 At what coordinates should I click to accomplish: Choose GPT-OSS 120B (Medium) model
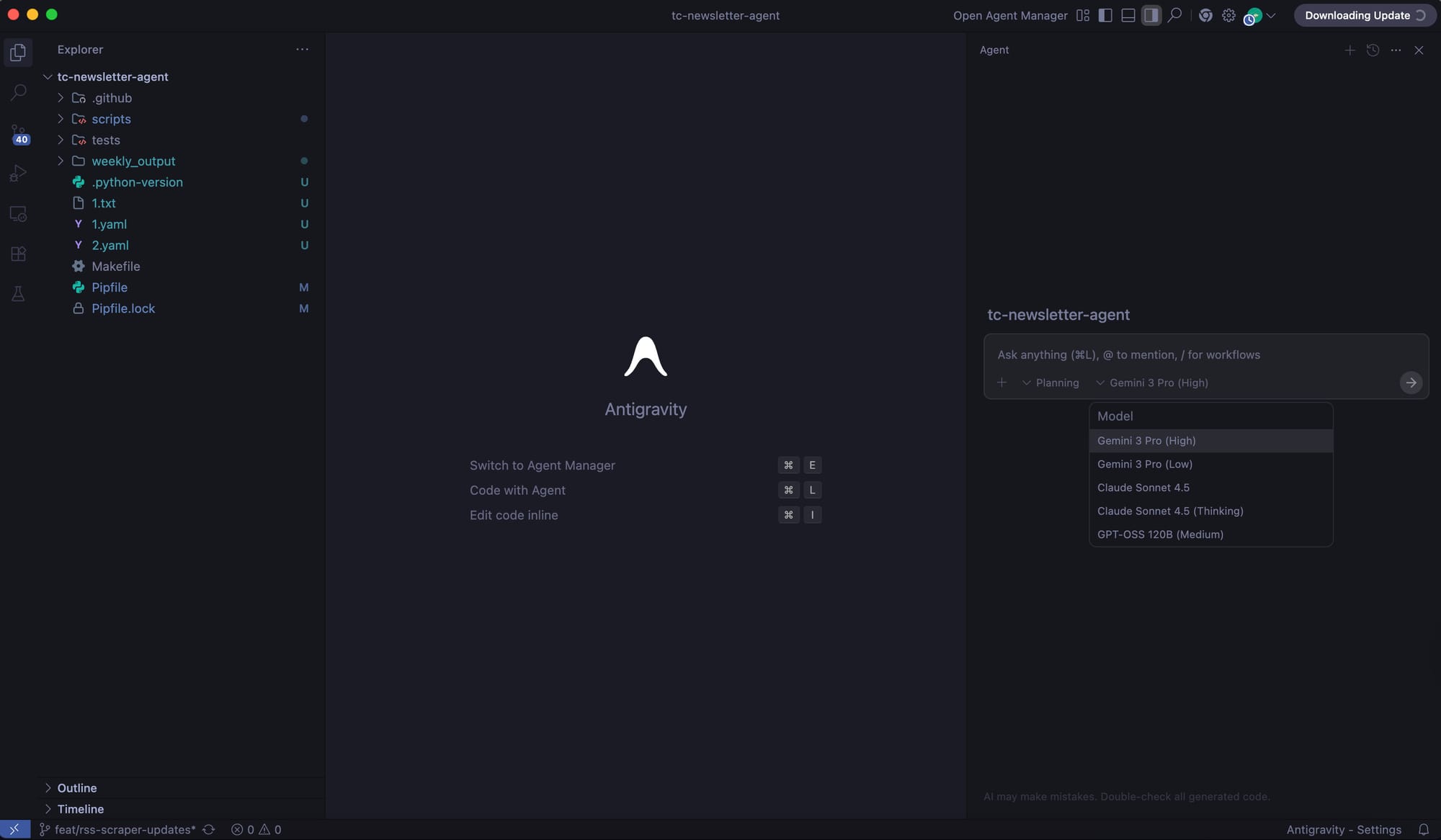tap(1160, 535)
